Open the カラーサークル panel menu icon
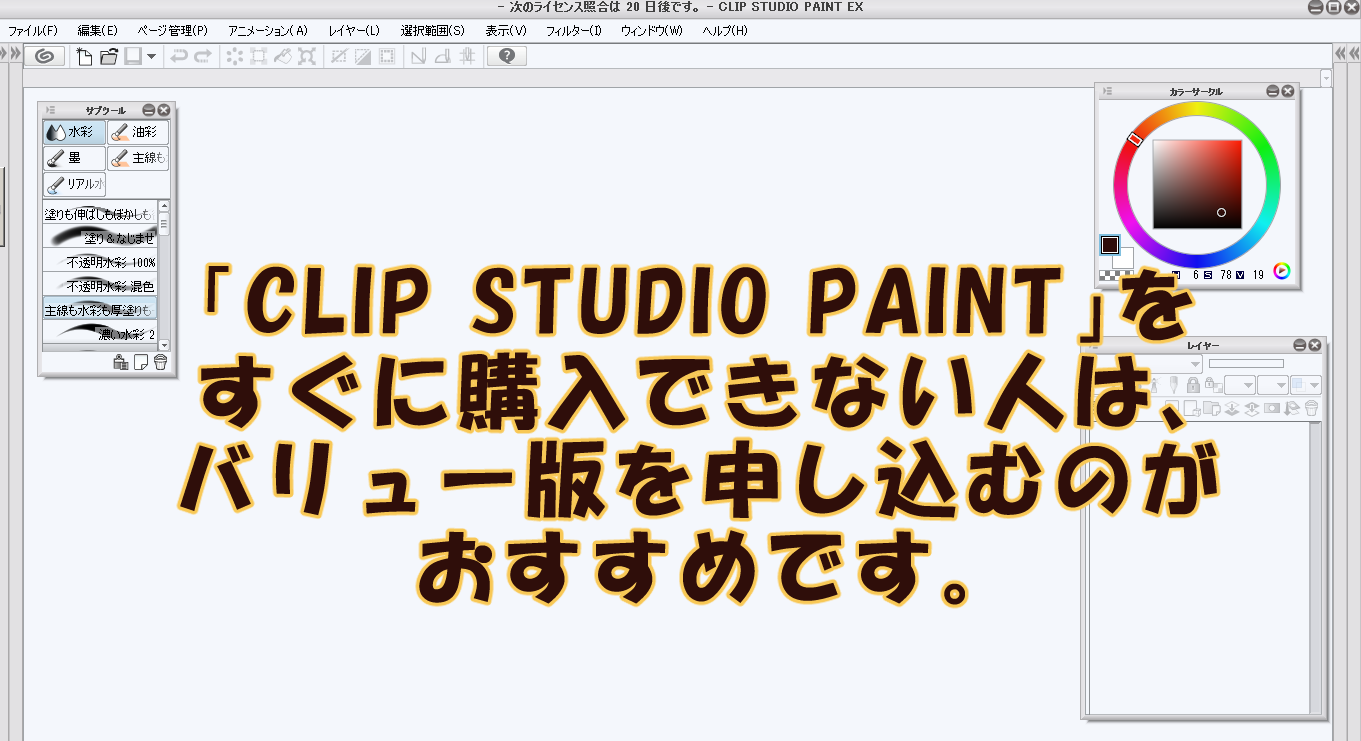This screenshot has height=741, width=1361. tap(1108, 91)
